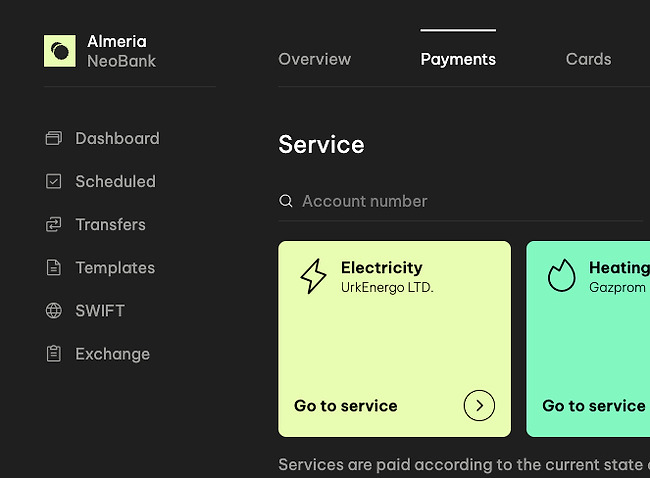Click the Transfers arrows icon

click(53, 224)
